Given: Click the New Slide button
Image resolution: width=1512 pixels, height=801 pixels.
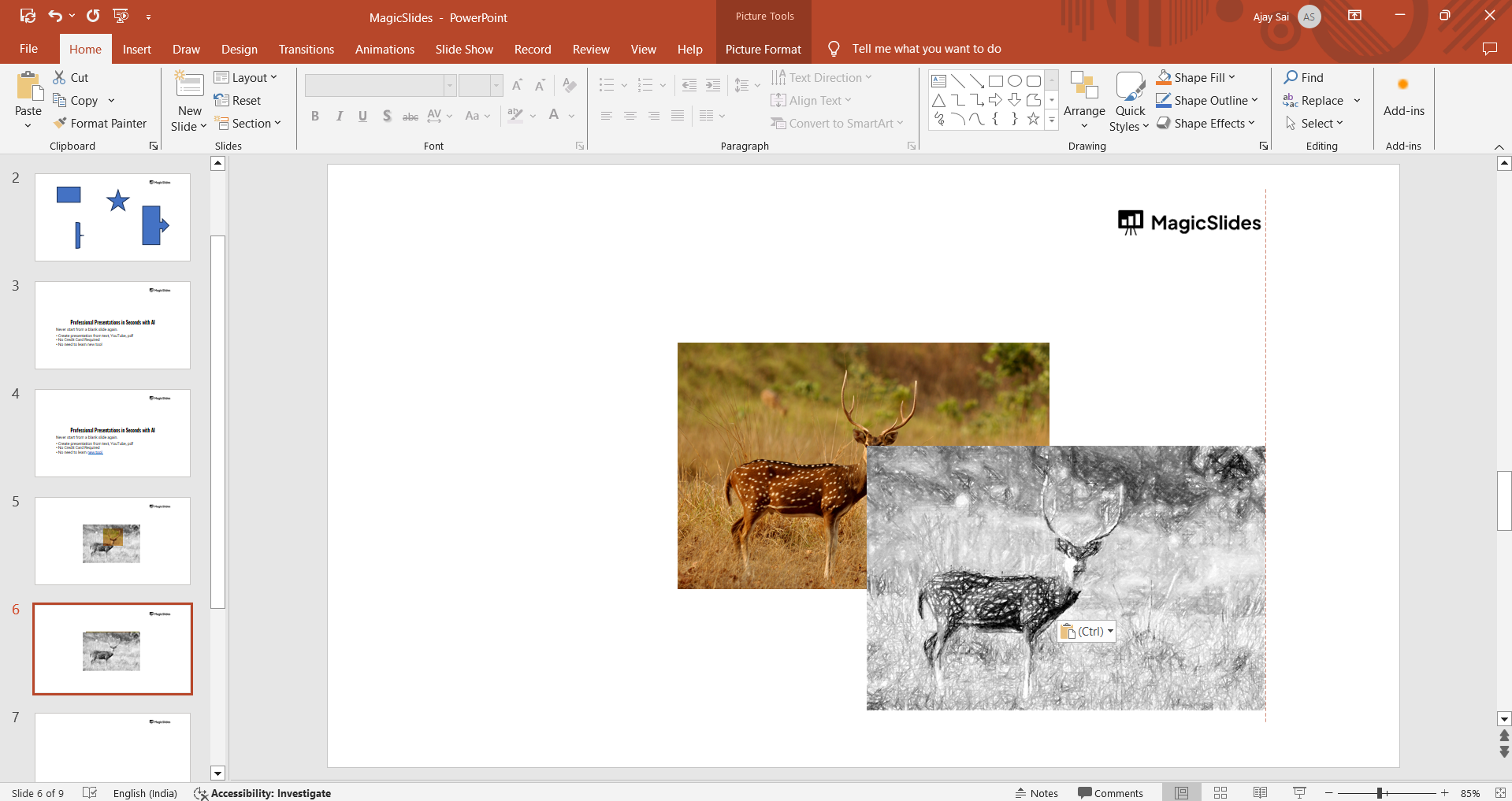Looking at the screenshot, I should coord(189,85).
